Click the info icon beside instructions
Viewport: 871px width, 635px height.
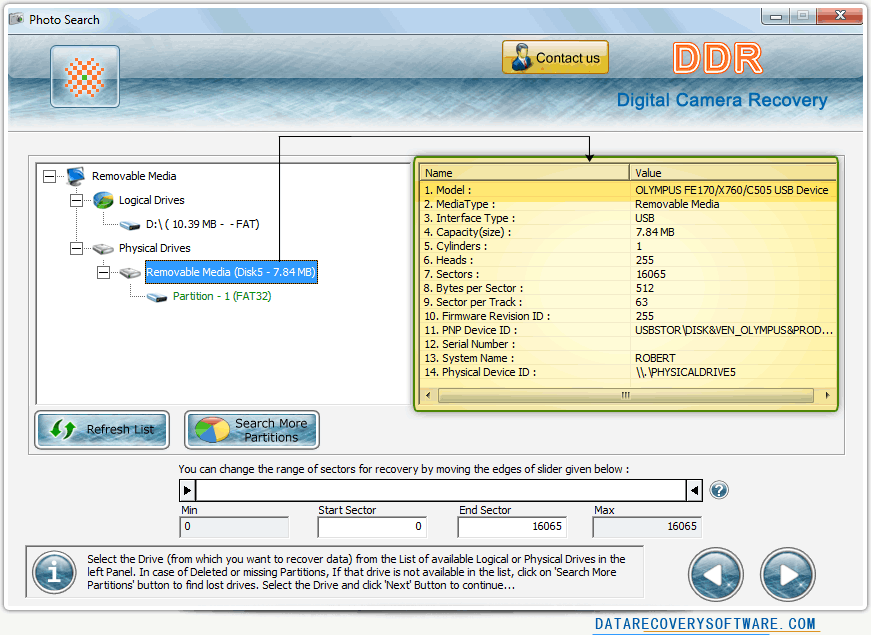coord(54,572)
